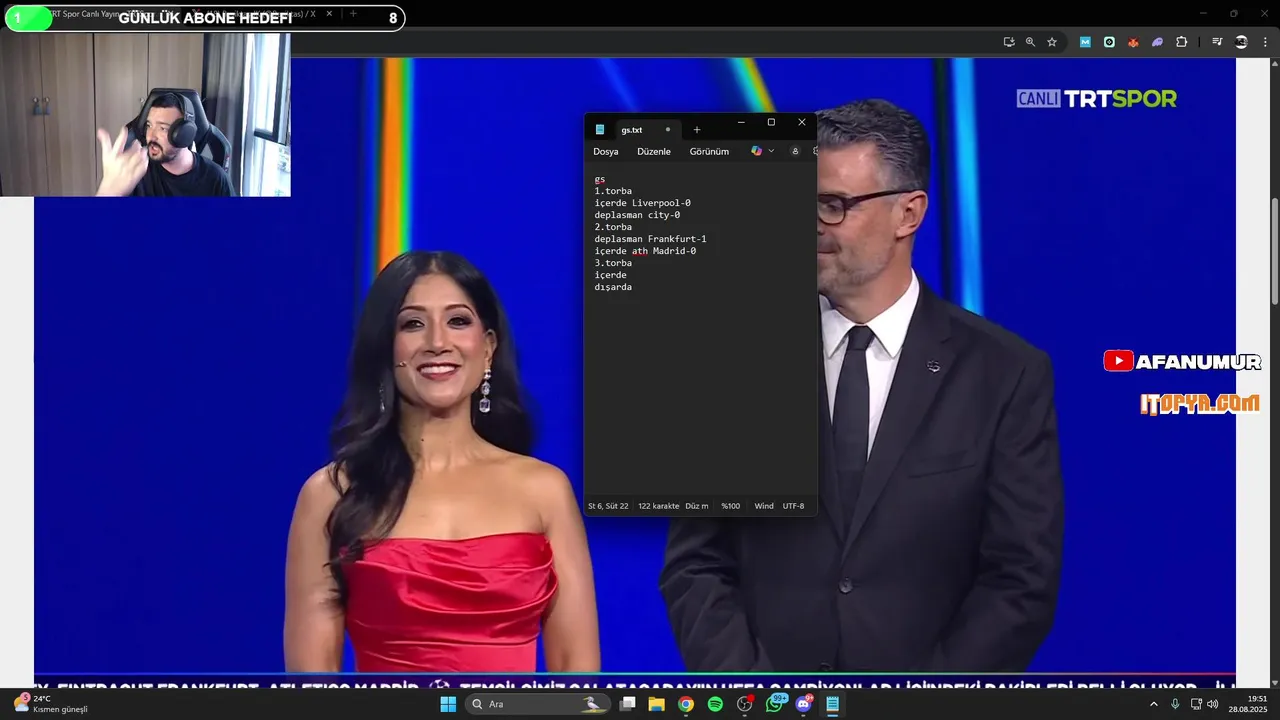Open Spotify from the taskbar
Image resolution: width=1280 pixels, height=720 pixels.
click(x=715, y=704)
